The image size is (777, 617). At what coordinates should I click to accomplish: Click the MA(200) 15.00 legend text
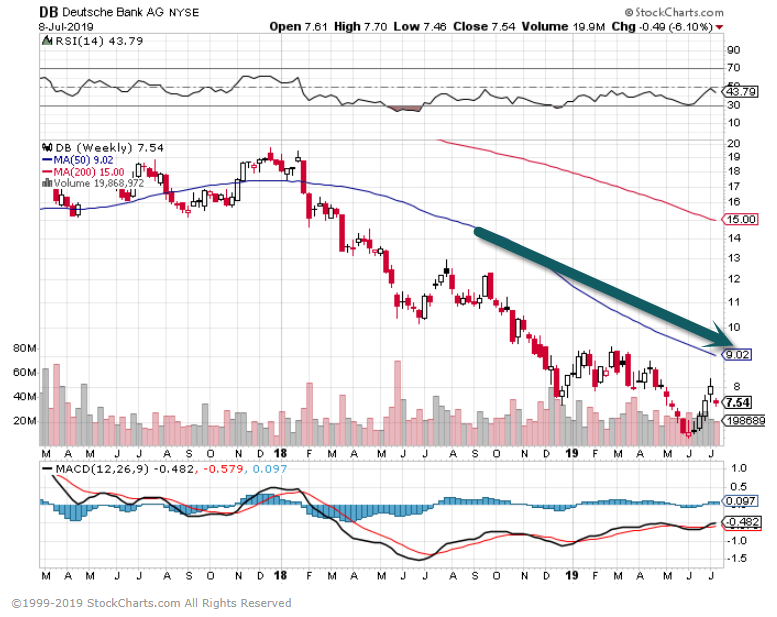click(x=89, y=172)
